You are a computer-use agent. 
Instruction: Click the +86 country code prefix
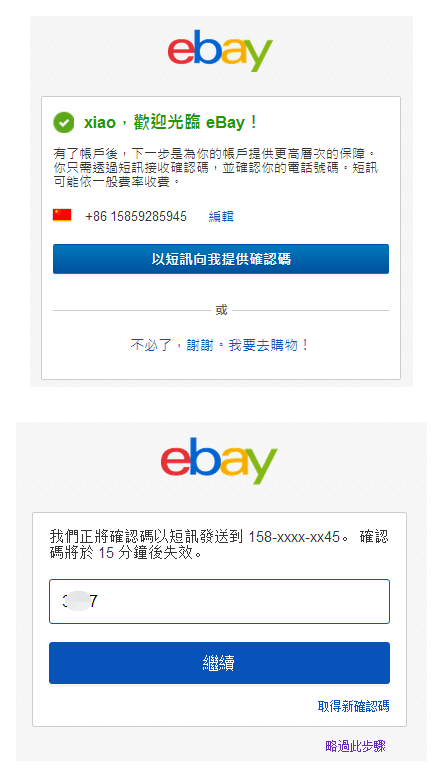(x=96, y=216)
